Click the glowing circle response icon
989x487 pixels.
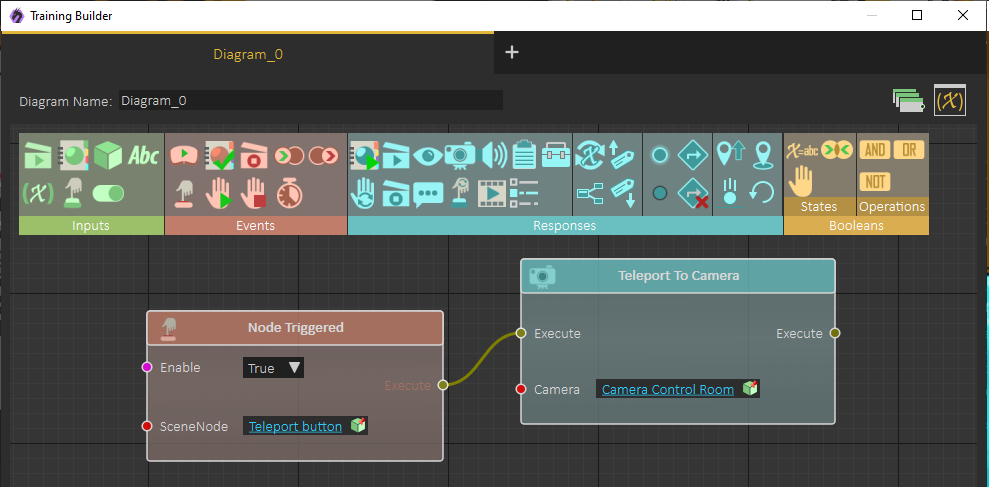tap(660, 155)
